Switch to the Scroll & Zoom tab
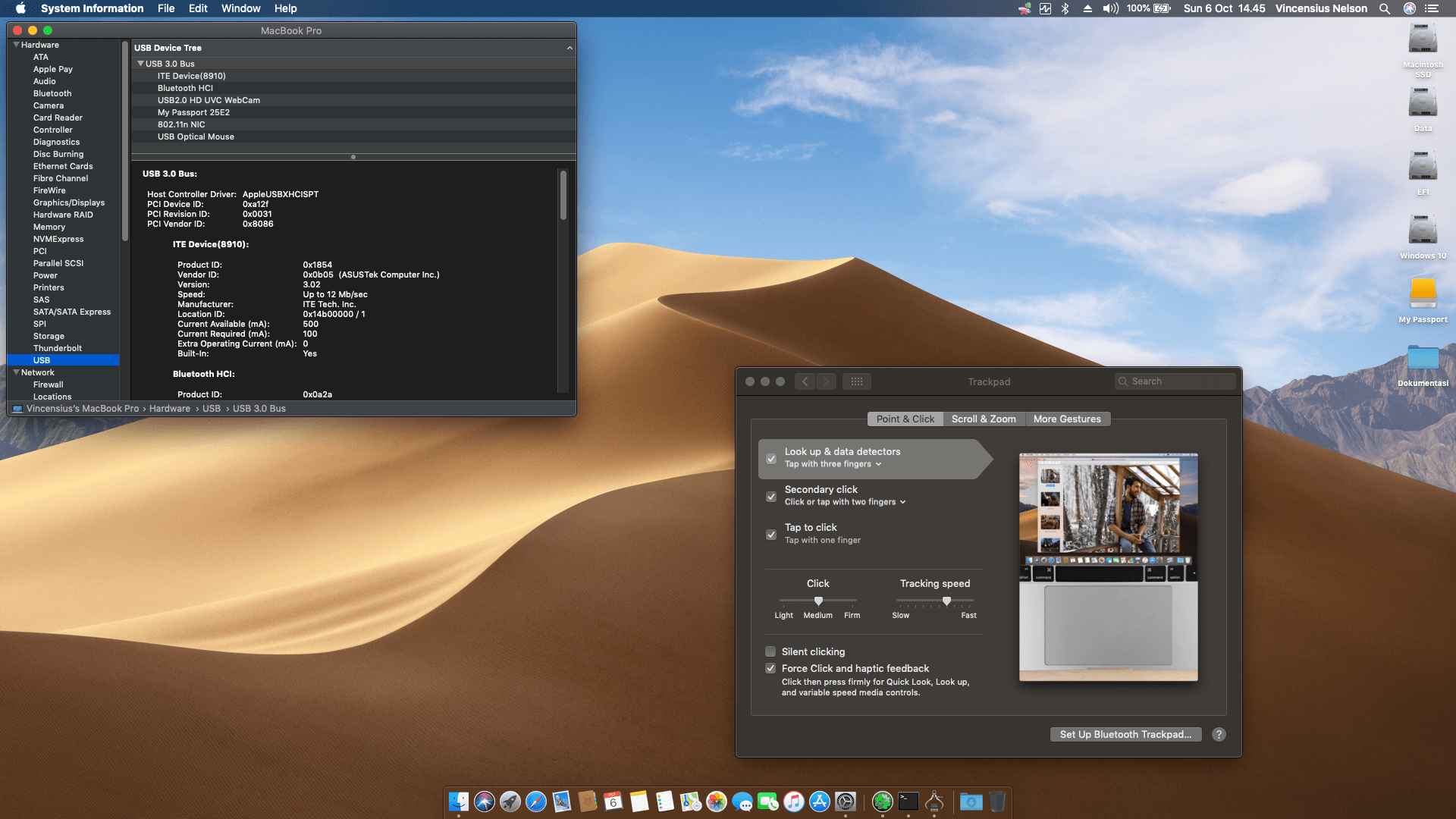 pos(984,419)
